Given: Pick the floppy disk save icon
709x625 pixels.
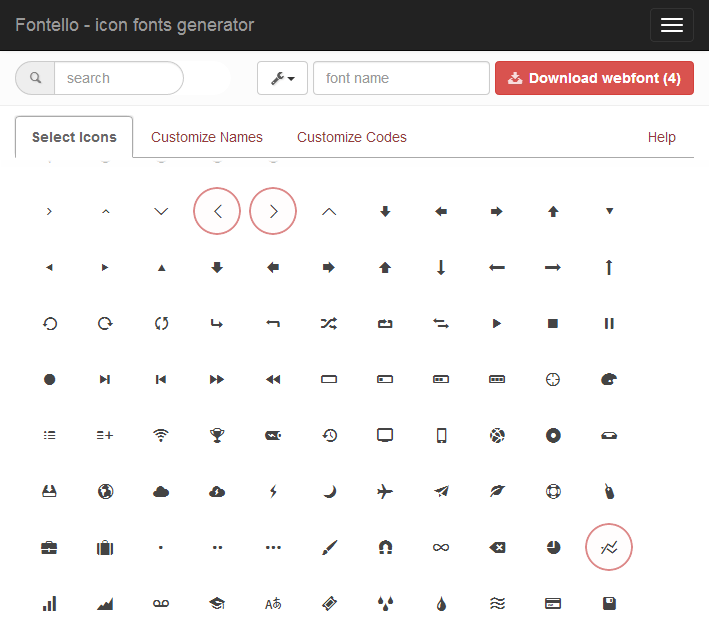Looking at the screenshot, I should (609, 603).
